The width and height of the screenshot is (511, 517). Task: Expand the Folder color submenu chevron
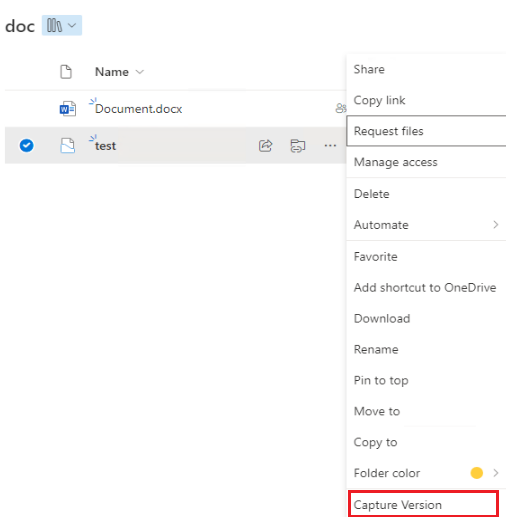pyautogui.click(x=496, y=473)
